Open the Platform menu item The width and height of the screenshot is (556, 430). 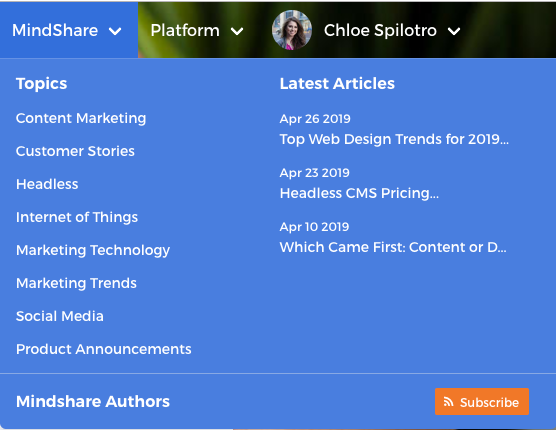pyautogui.click(x=185, y=30)
